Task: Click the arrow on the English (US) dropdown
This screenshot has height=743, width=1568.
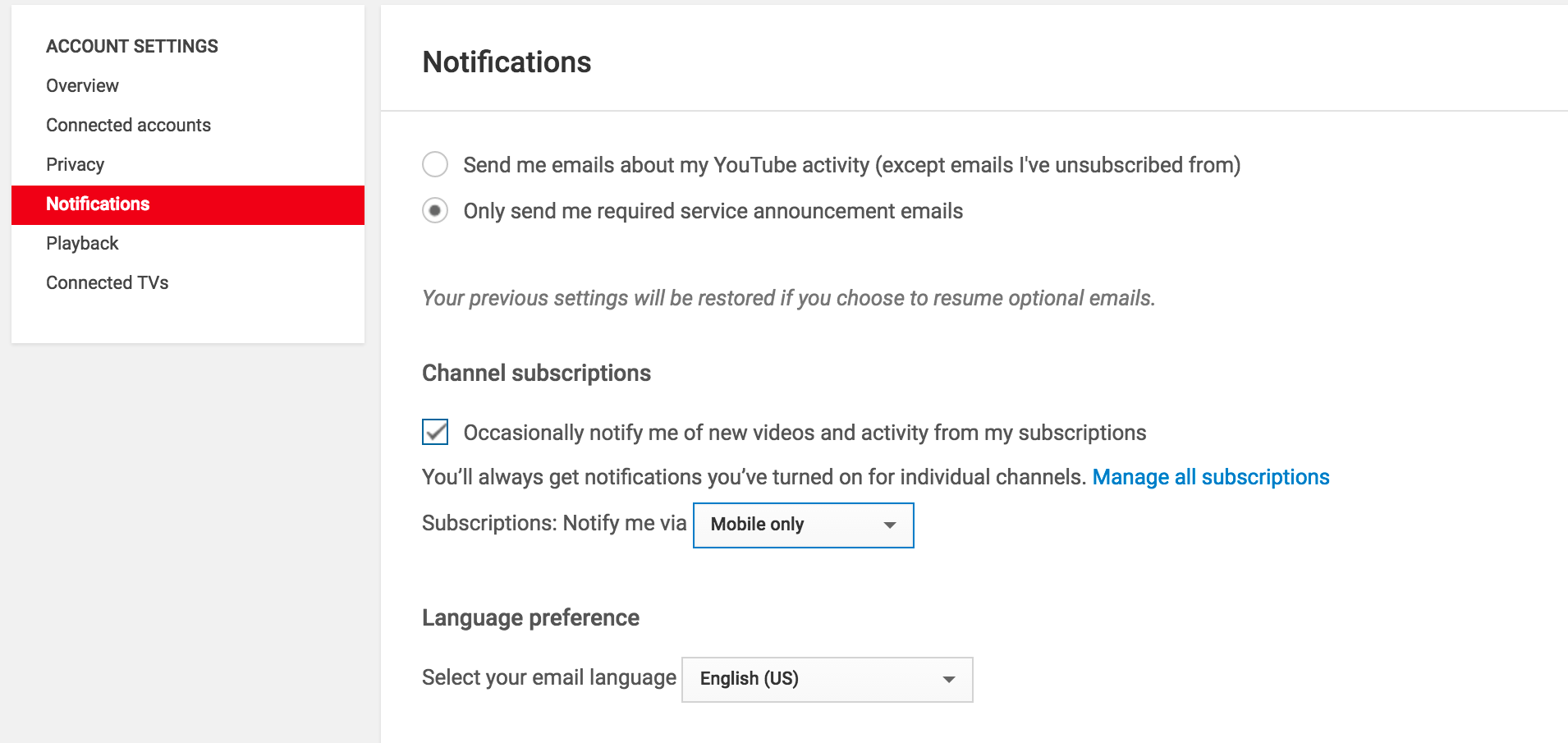Action: pyautogui.click(x=949, y=679)
